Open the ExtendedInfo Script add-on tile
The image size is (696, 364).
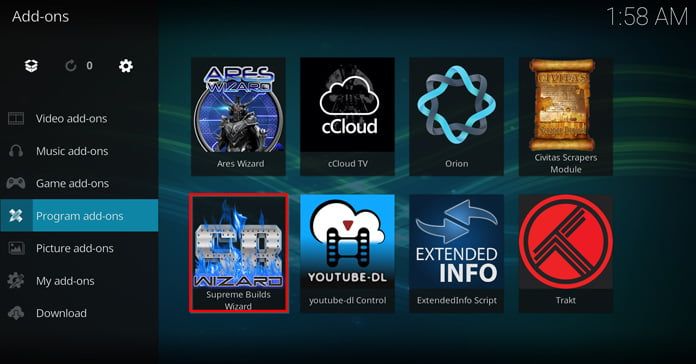tap(457, 253)
